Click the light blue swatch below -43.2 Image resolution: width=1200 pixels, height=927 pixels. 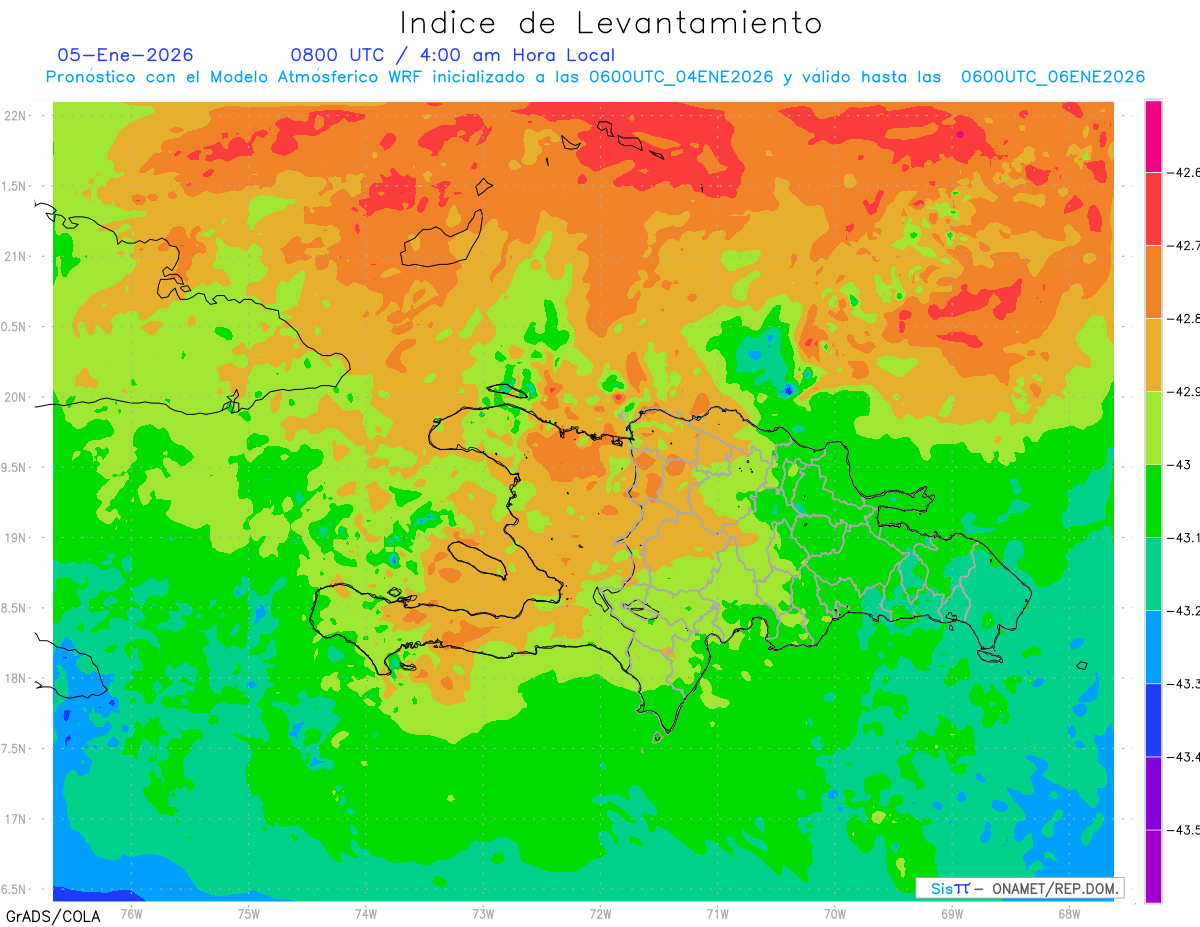(x=1153, y=647)
